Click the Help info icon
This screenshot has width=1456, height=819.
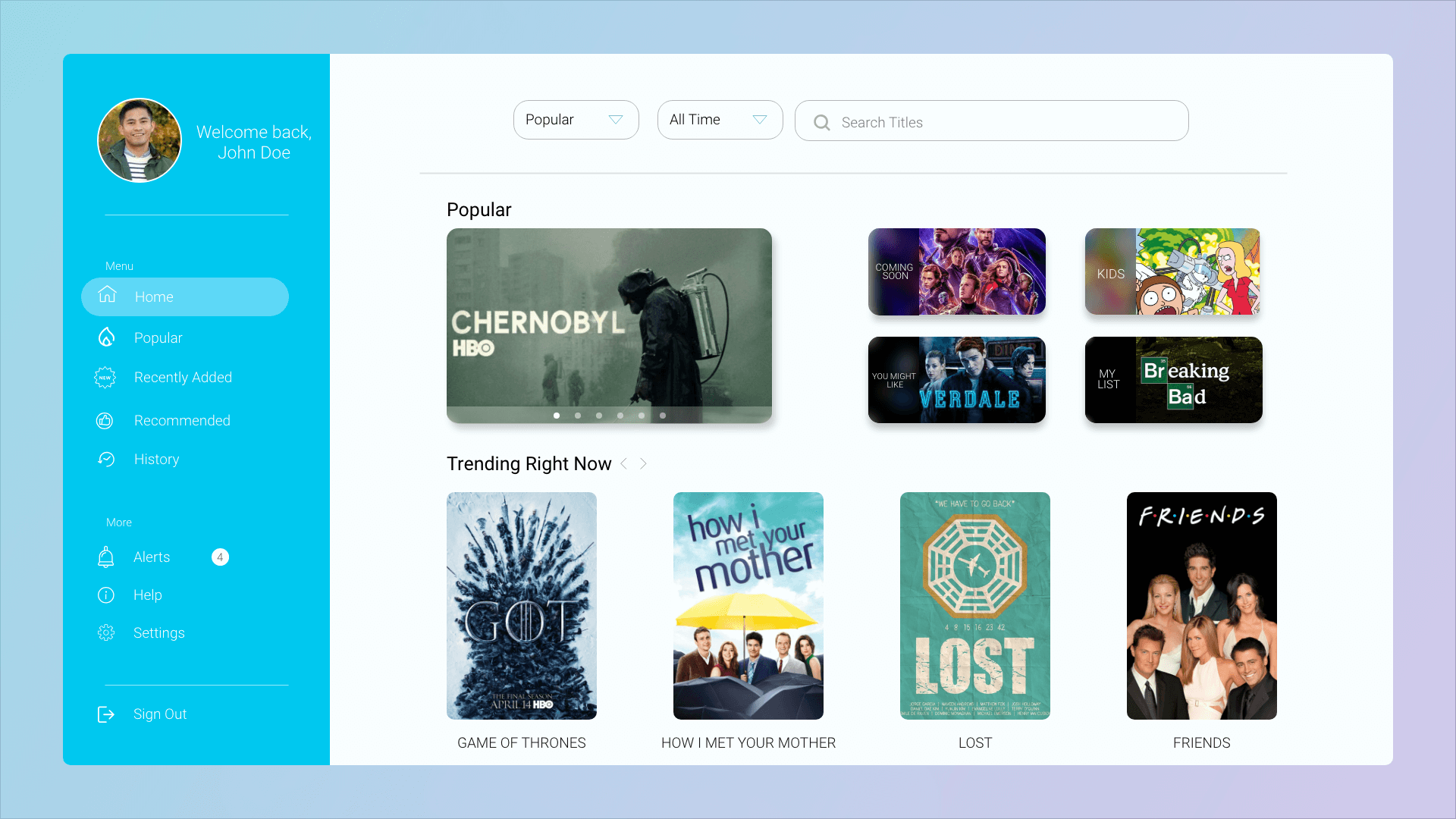(106, 595)
